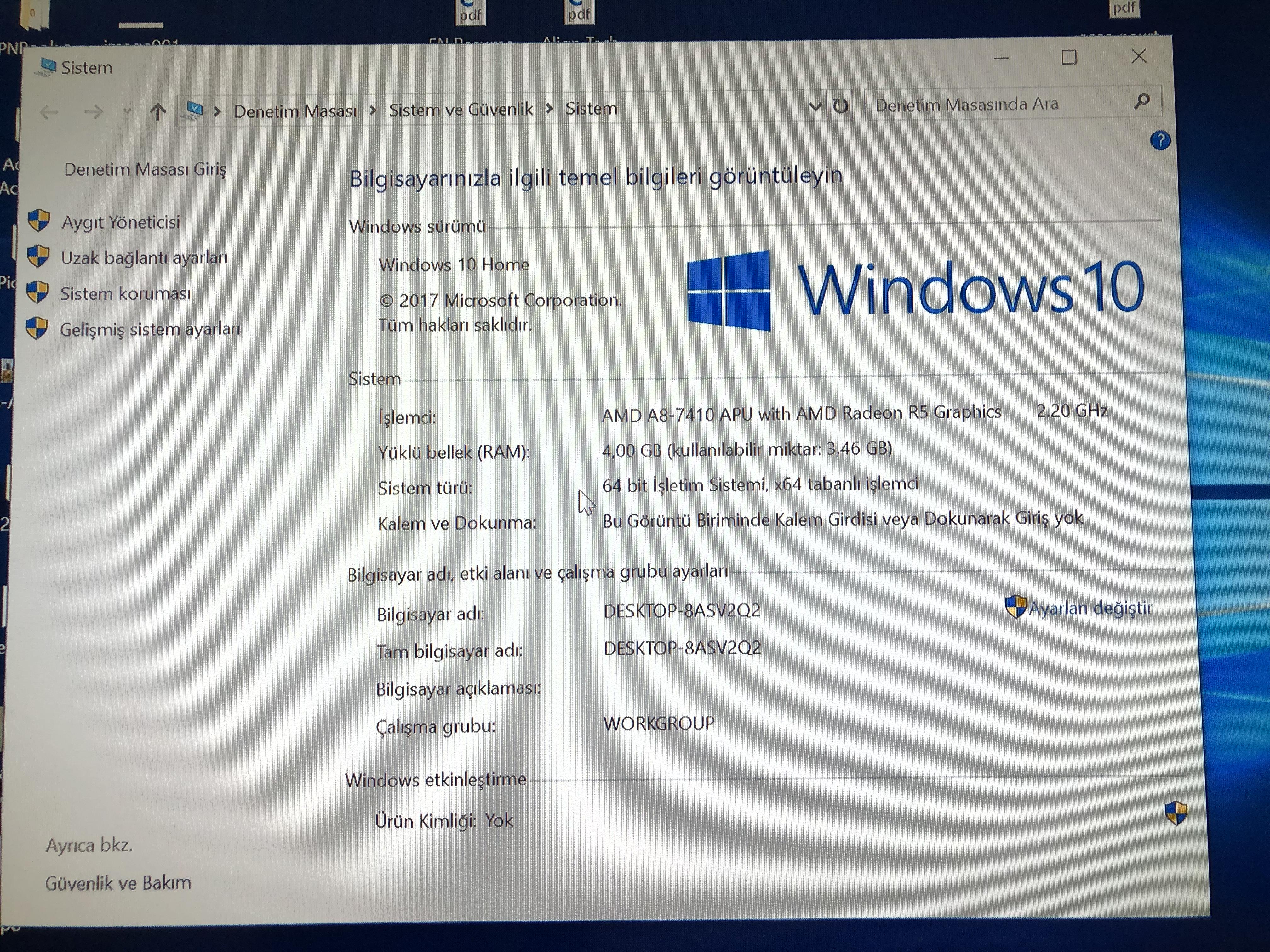Viewport: 1270px width, 952px height.
Task: Go up one level with up arrow
Action: tap(157, 111)
